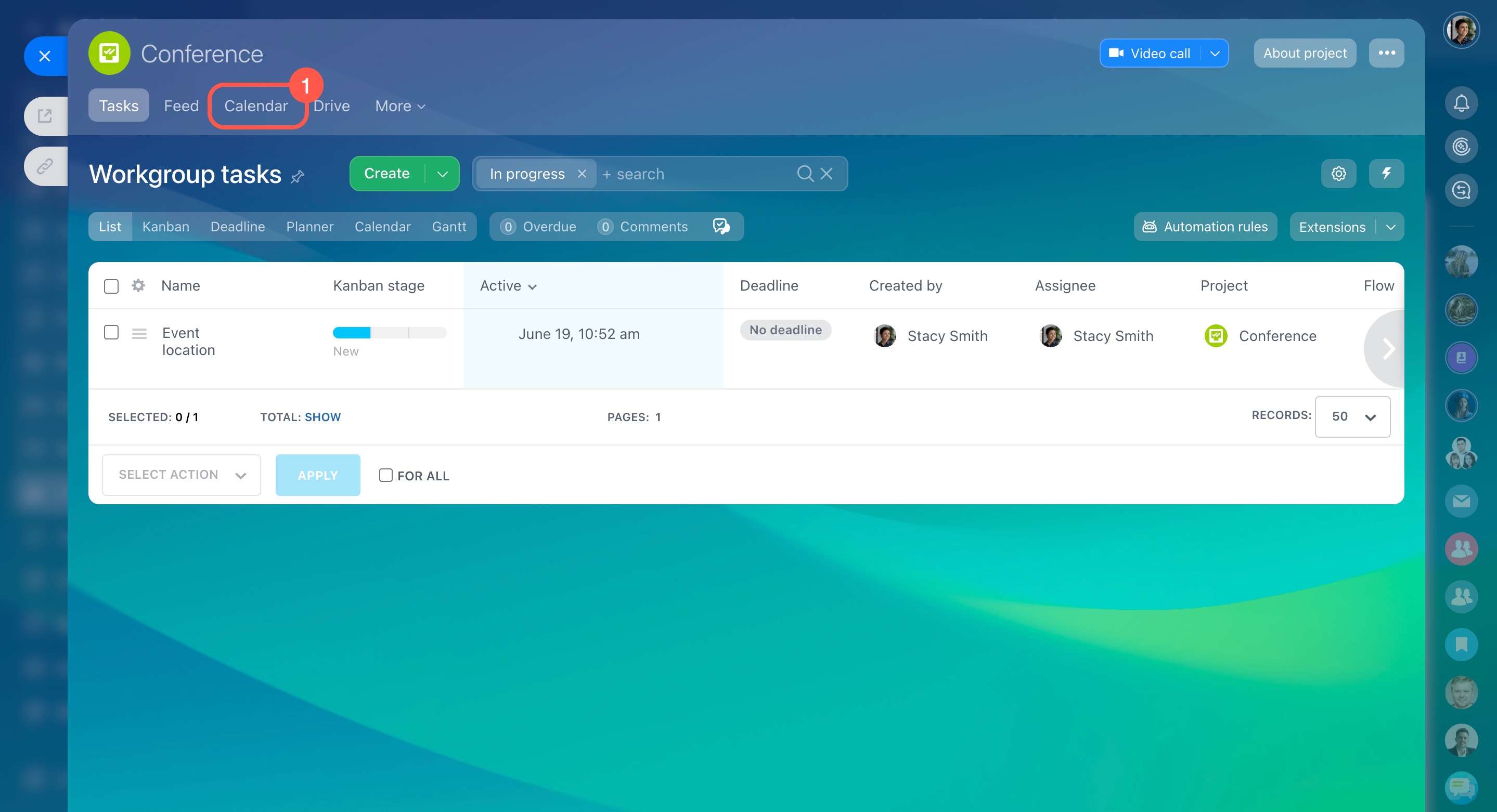Enable the FOR ALL checkbox
This screenshot has height=812, width=1497.
pyautogui.click(x=385, y=475)
